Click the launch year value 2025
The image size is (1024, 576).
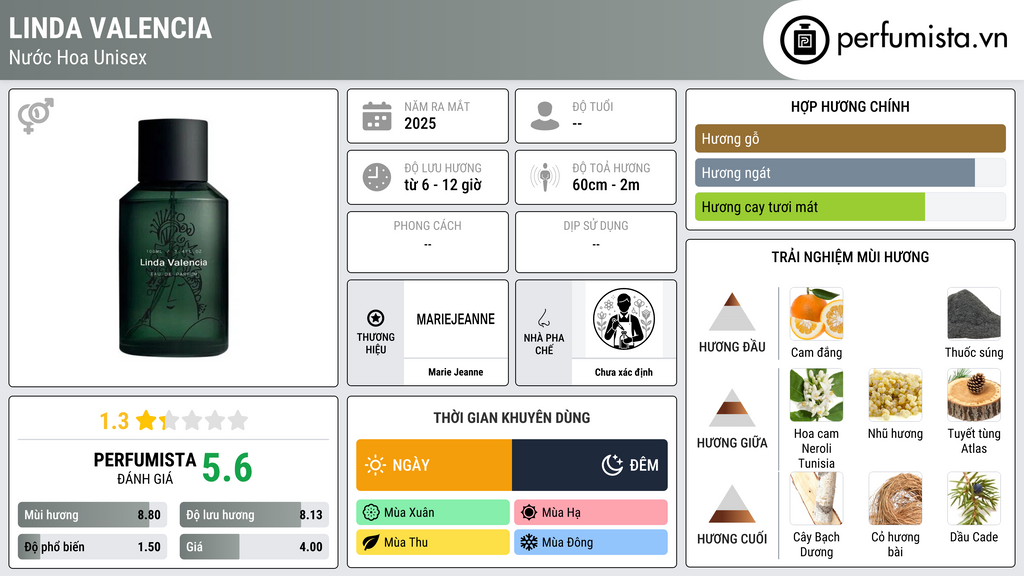pyautogui.click(x=420, y=123)
